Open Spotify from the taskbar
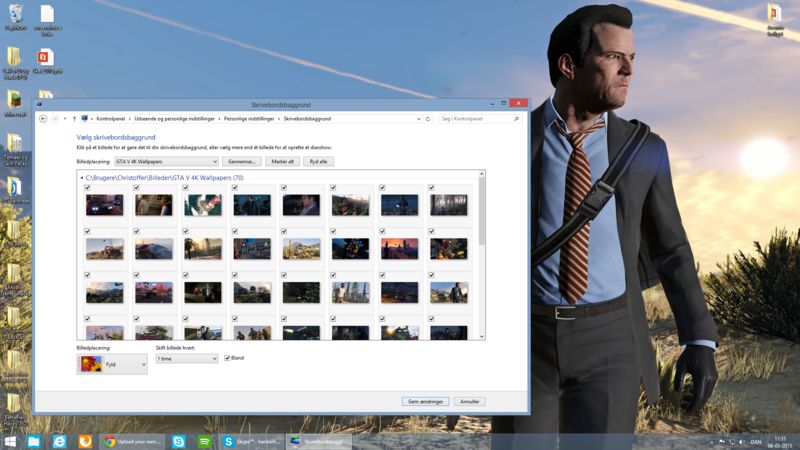Image resolution: width=800 pixels, height=450 pixels. tap(205, 441)
